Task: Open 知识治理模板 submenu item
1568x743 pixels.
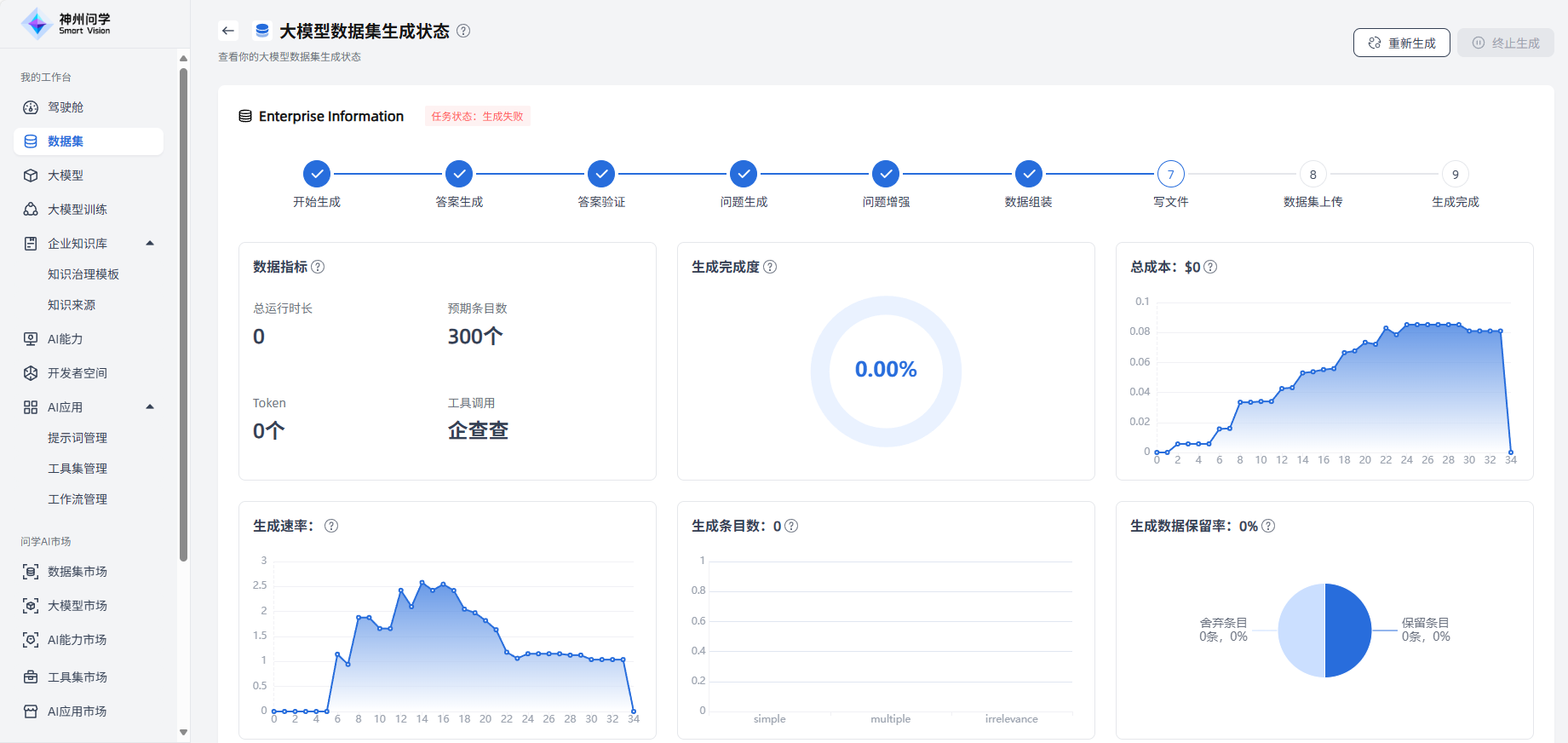Action: point(83,274)
